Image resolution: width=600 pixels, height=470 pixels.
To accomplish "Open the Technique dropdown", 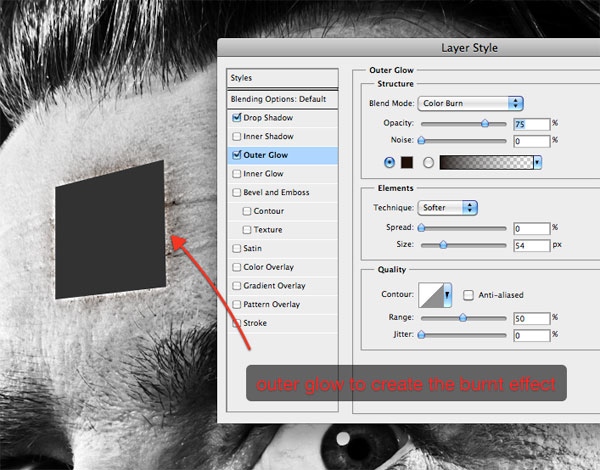I will [447, 208].
